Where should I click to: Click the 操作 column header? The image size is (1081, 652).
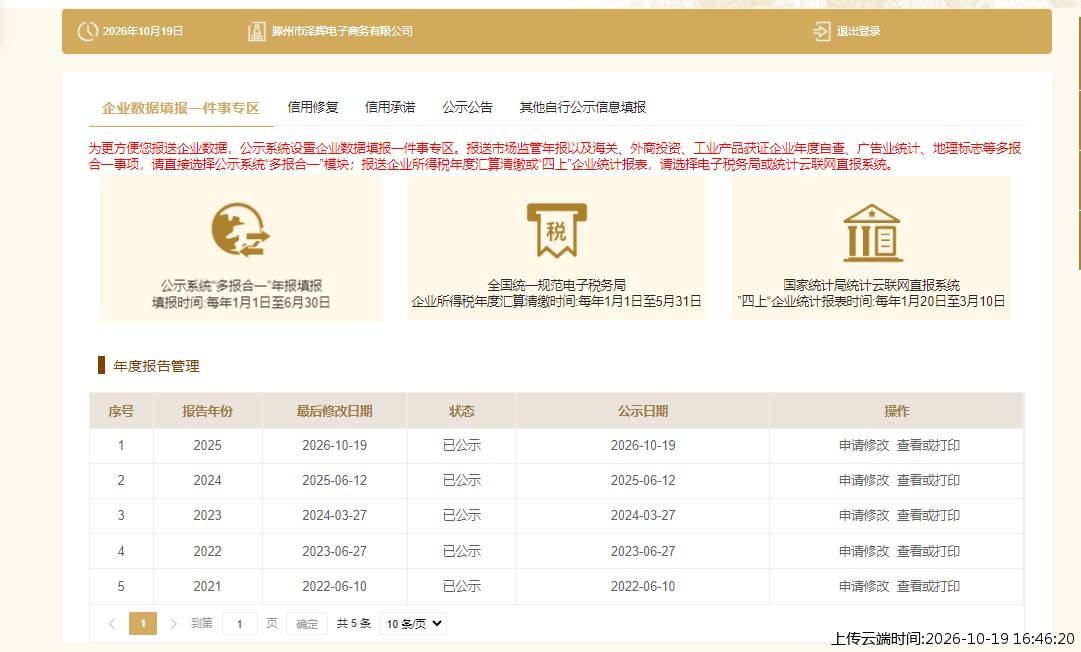tap(897, 411)
